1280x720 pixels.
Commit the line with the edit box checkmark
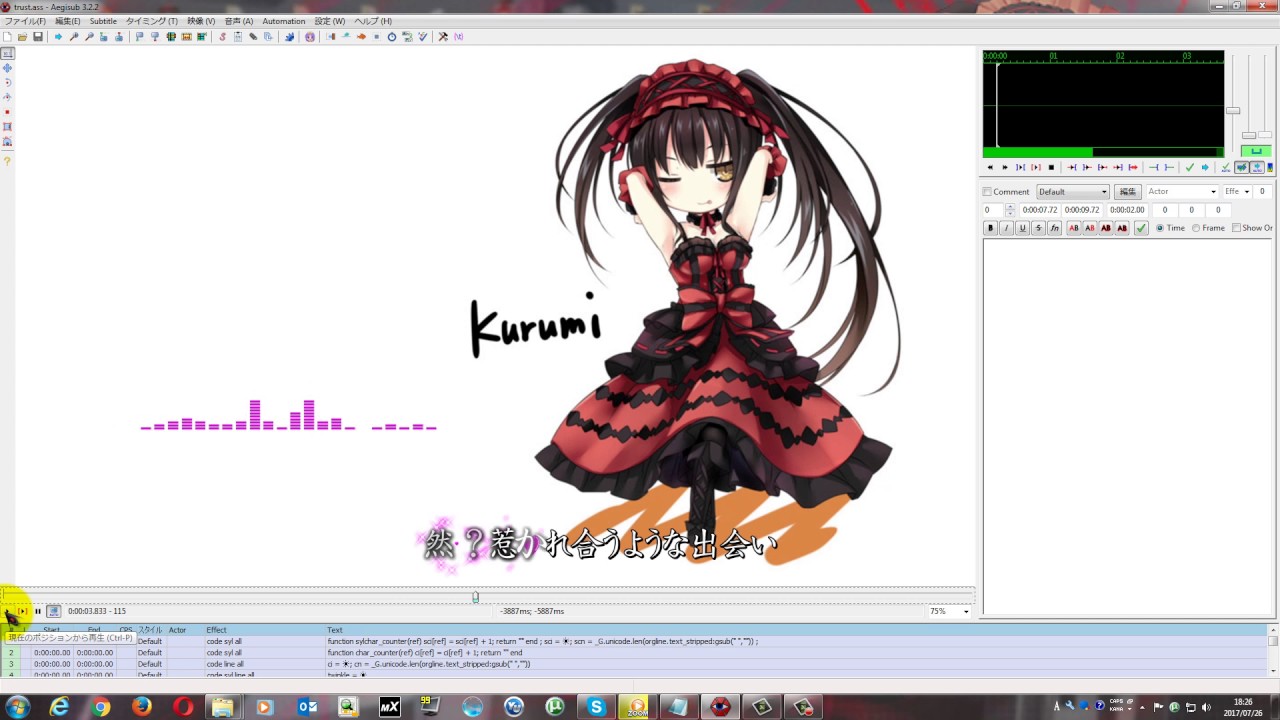point(1141,228)
